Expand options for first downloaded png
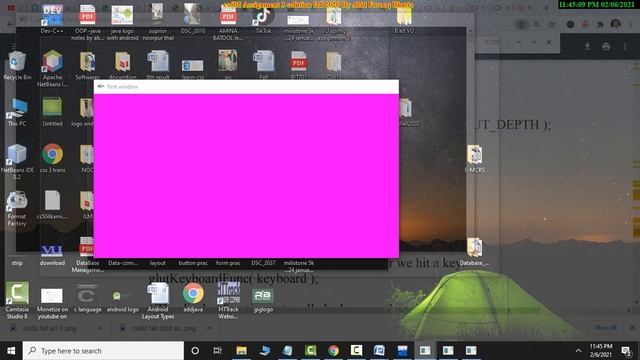The width and height of the screenshot is (640, 360). pos(100,328)
